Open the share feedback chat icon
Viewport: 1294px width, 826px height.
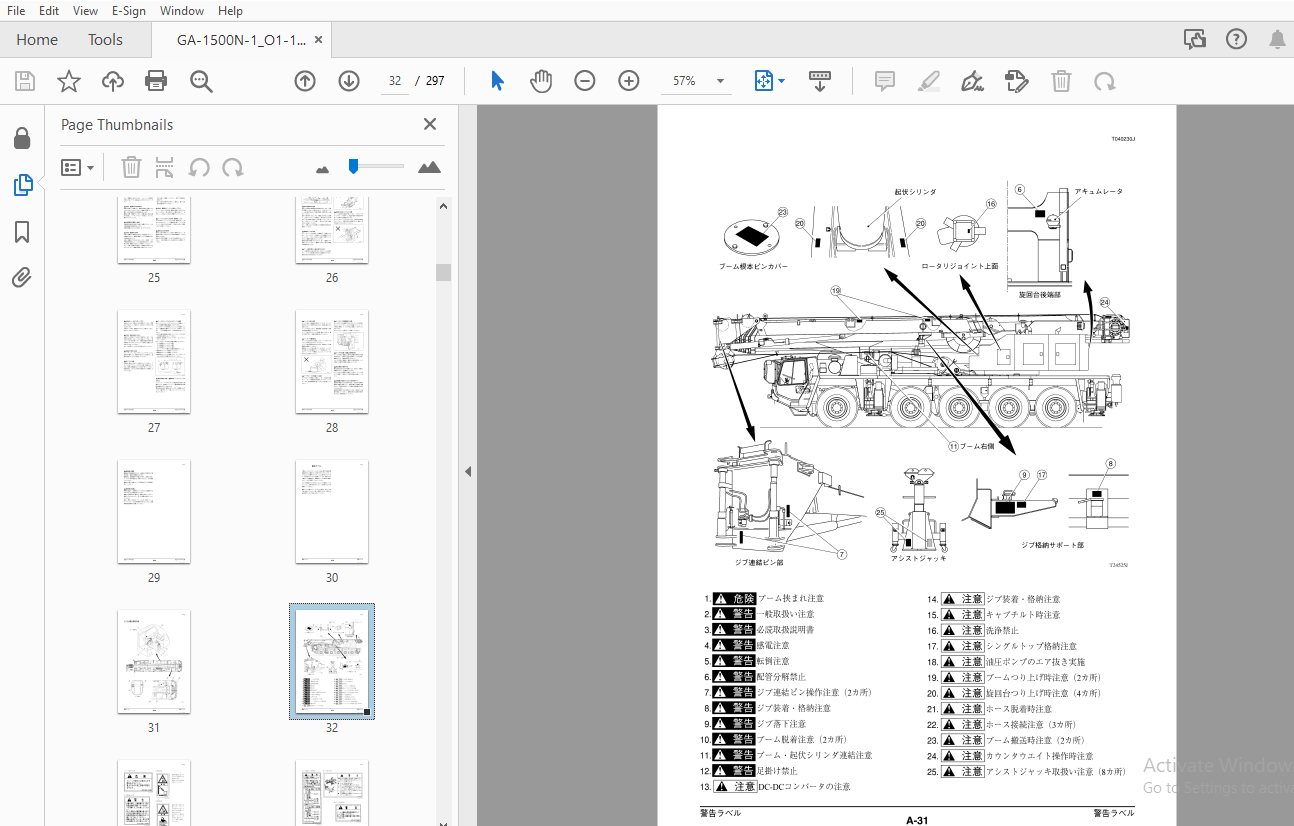1195,40
